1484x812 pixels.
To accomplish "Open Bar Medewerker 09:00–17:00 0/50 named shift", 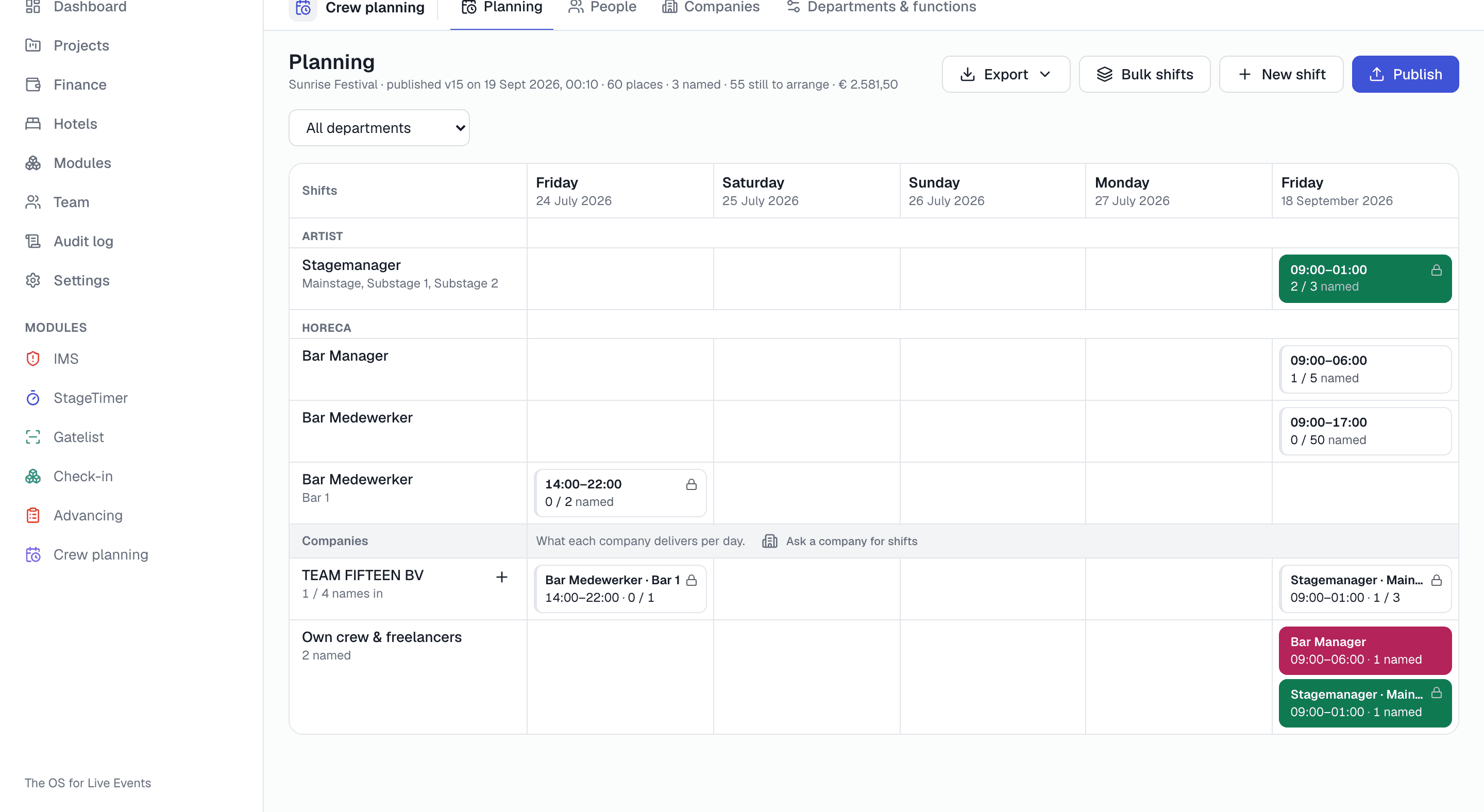I will point(1365,431).
